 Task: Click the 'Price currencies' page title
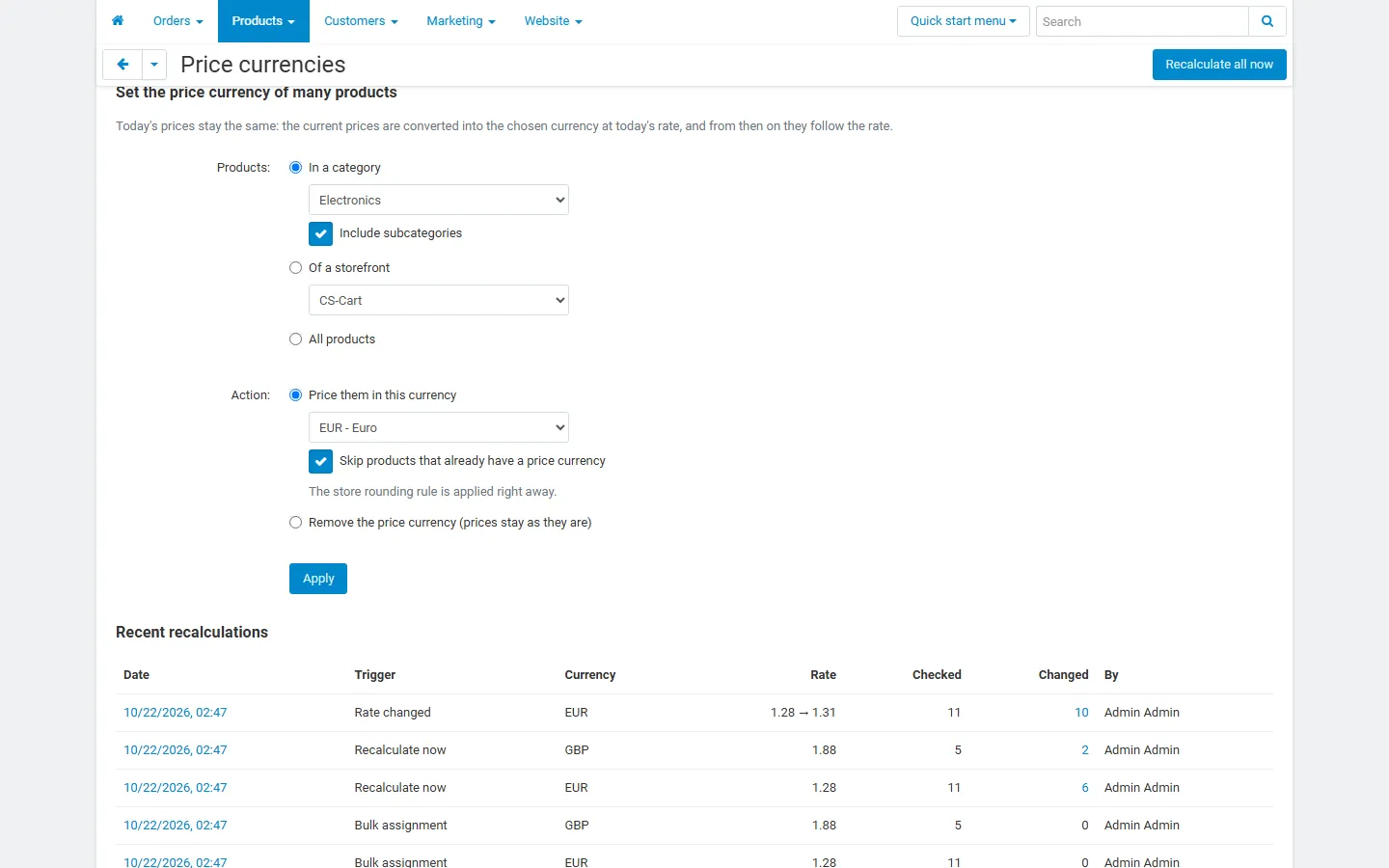click(263, 65)
